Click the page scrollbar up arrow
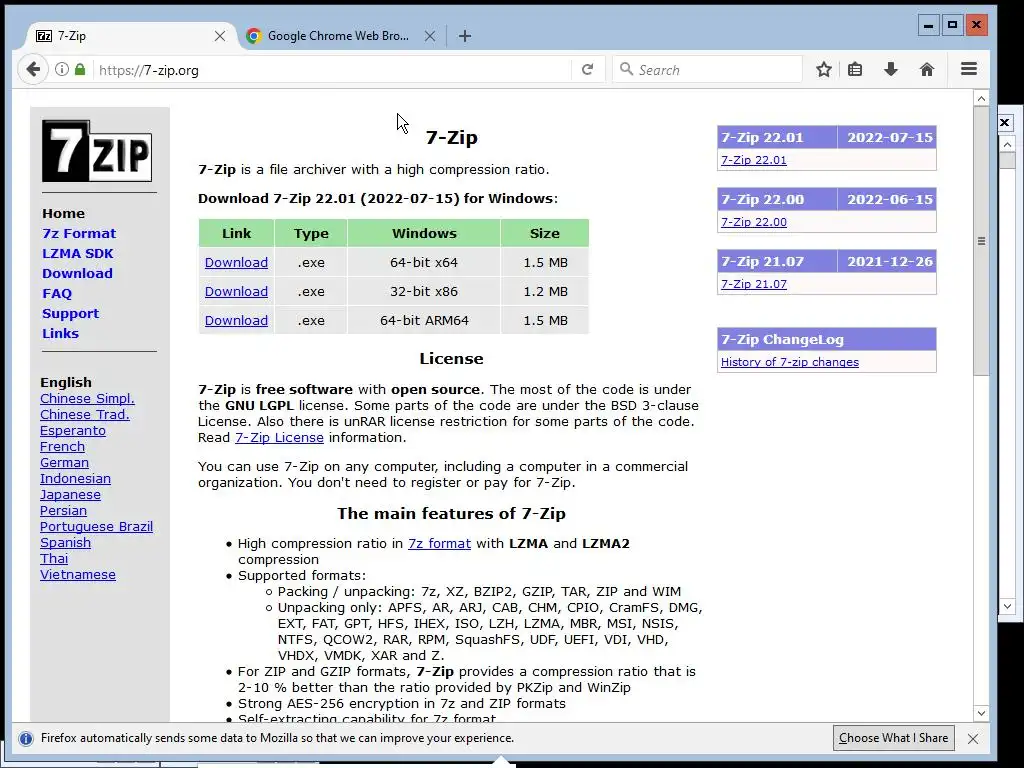The height and width of the screenshot is (768, 1024). 981,99
